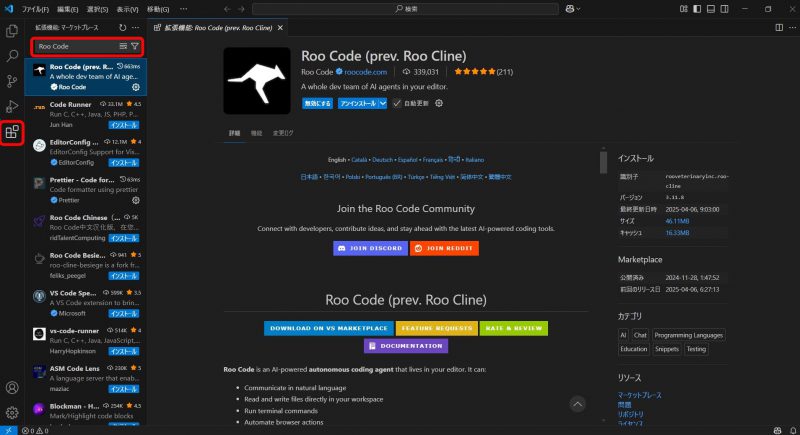Click Download on VS Marketplace badge
This screenshot has height=435, width=800.
(x=329, y=328)
